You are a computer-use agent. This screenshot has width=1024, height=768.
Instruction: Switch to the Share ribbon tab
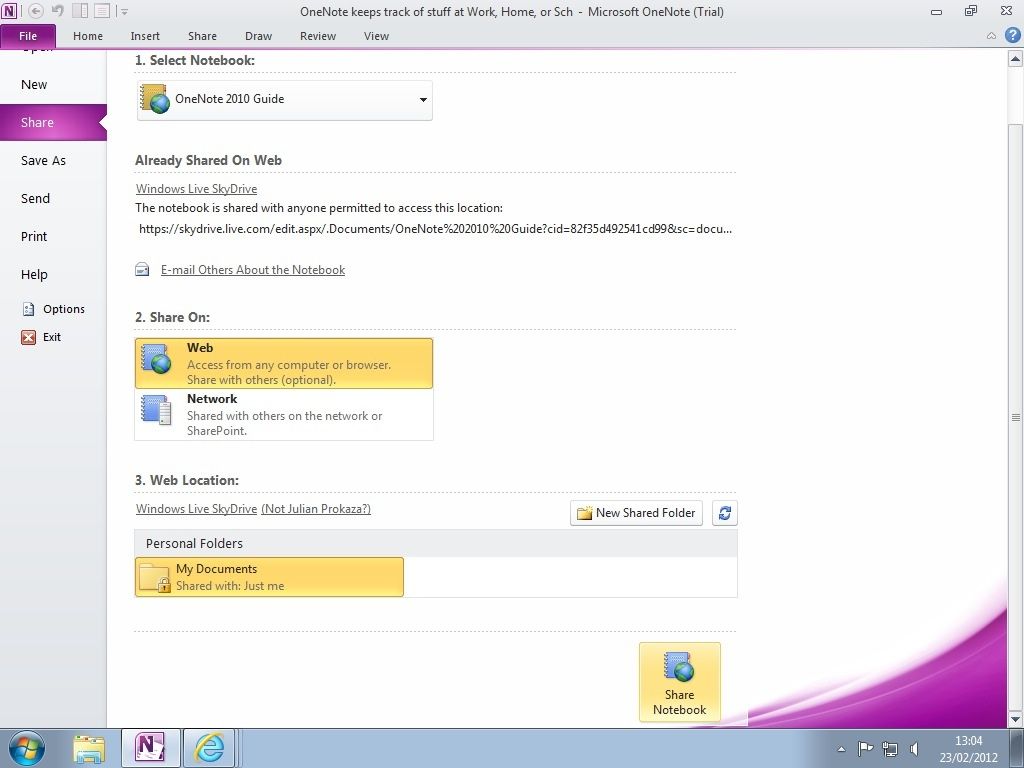tap(202, 36)
